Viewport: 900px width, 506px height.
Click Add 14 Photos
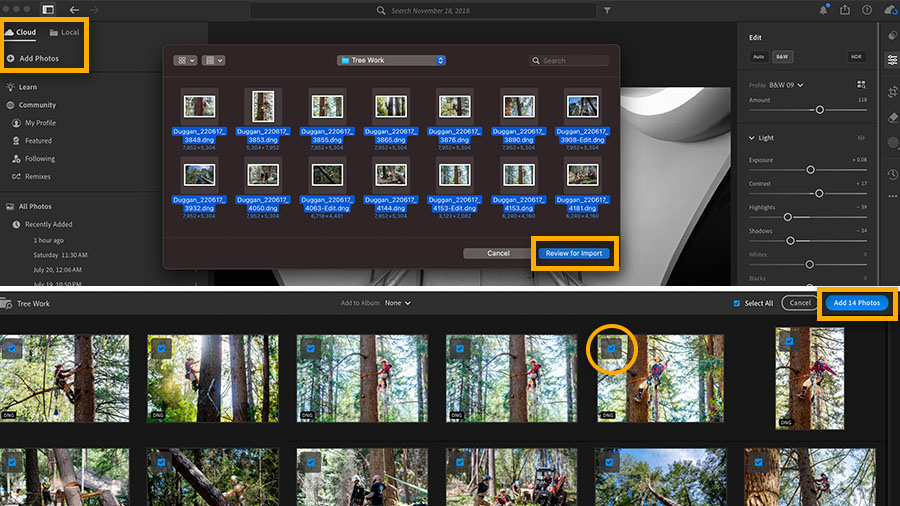click(x=856, y=303)
